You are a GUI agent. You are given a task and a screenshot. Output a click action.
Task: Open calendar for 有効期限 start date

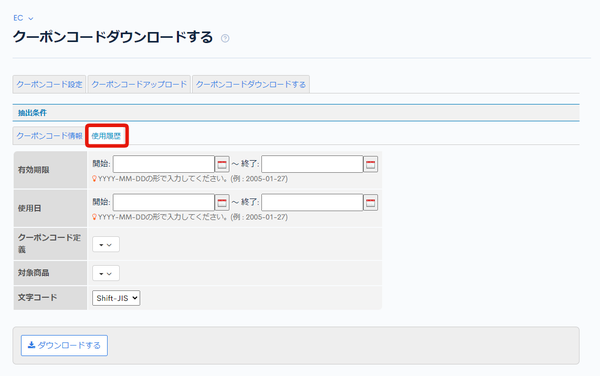coord(222,164)
